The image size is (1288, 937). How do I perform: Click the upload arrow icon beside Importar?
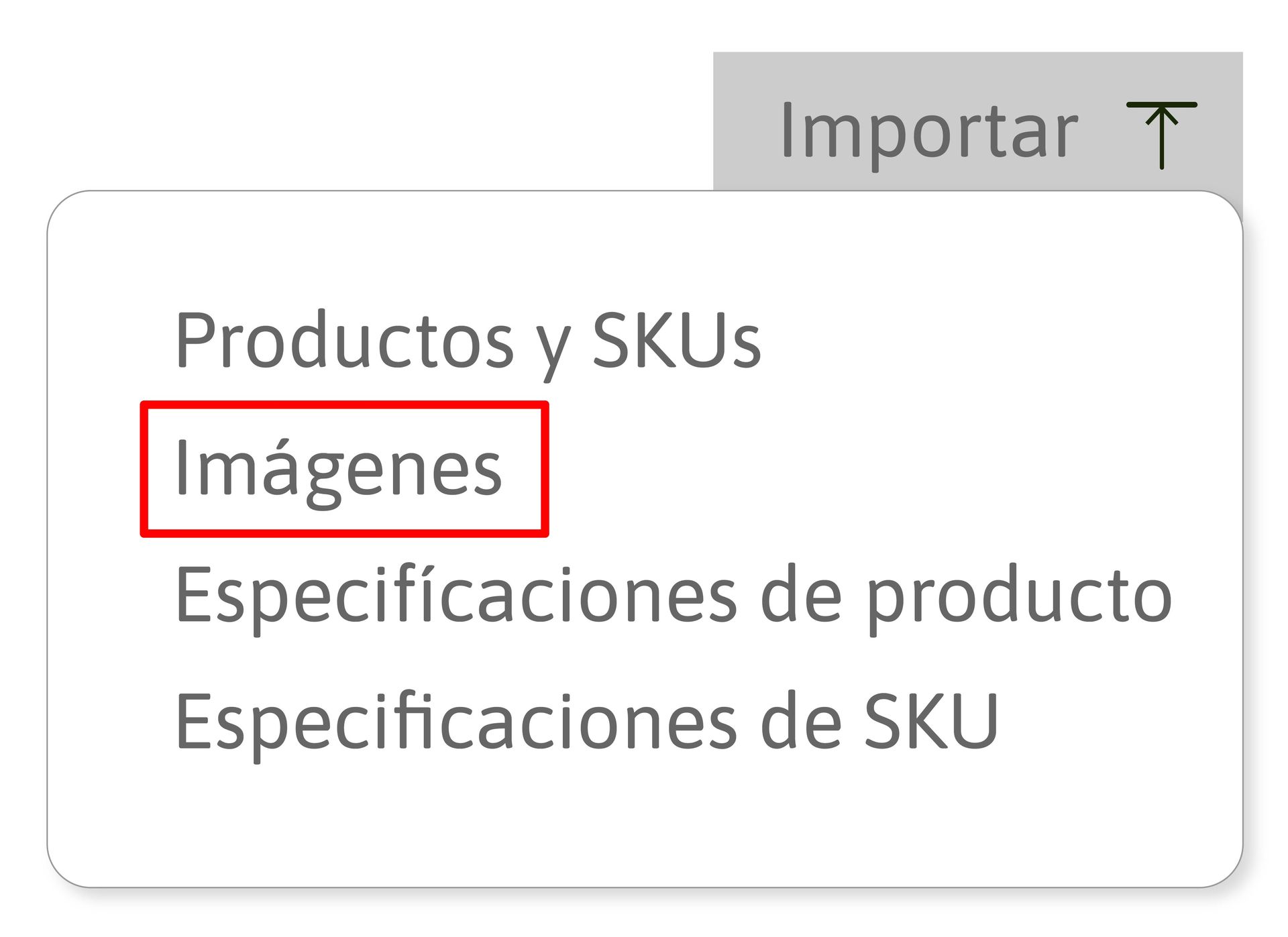click(x=1161, y=134)
